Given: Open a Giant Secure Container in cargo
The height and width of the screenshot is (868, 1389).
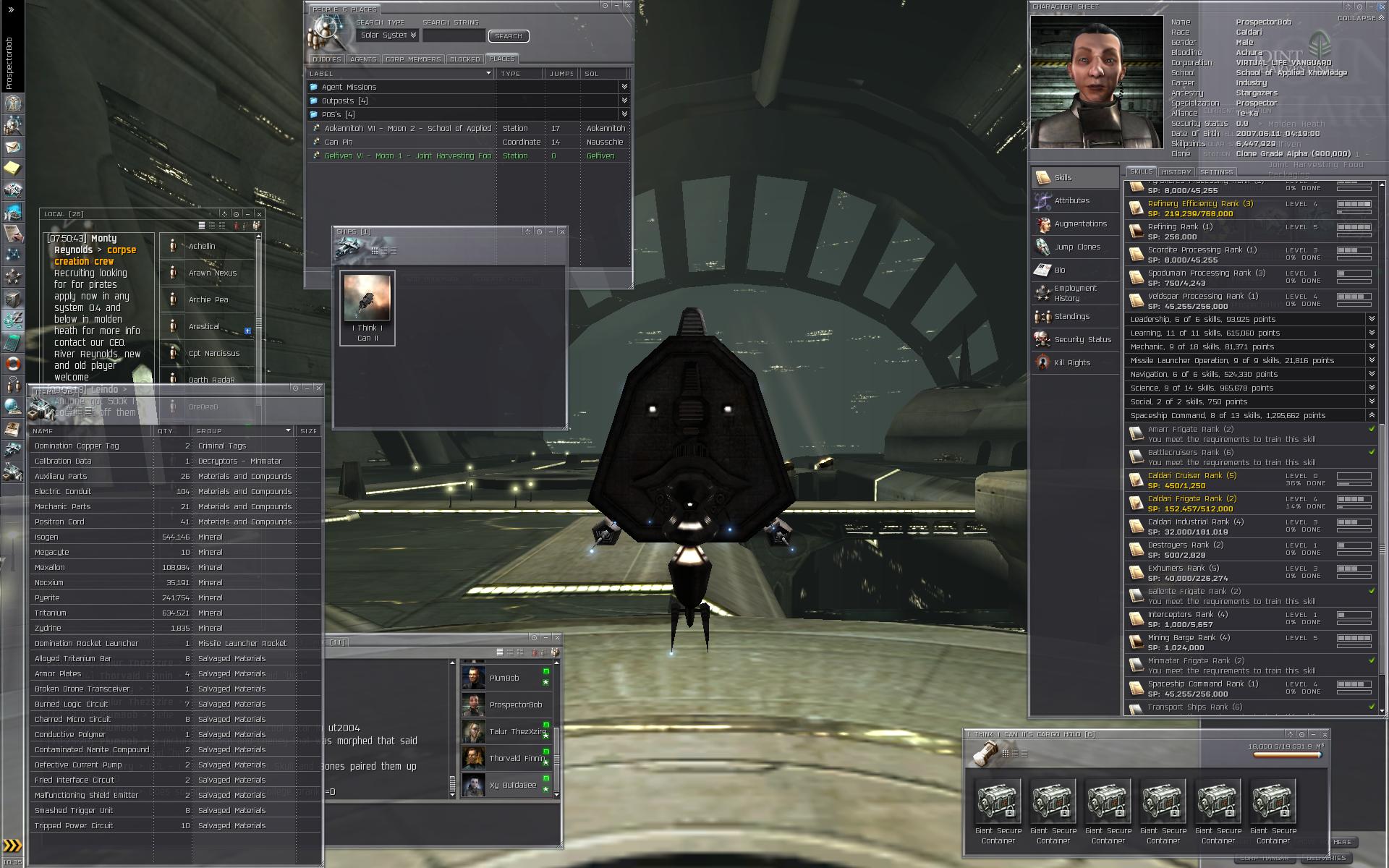Looking at the screenshot, I should [x=998, y=801].
